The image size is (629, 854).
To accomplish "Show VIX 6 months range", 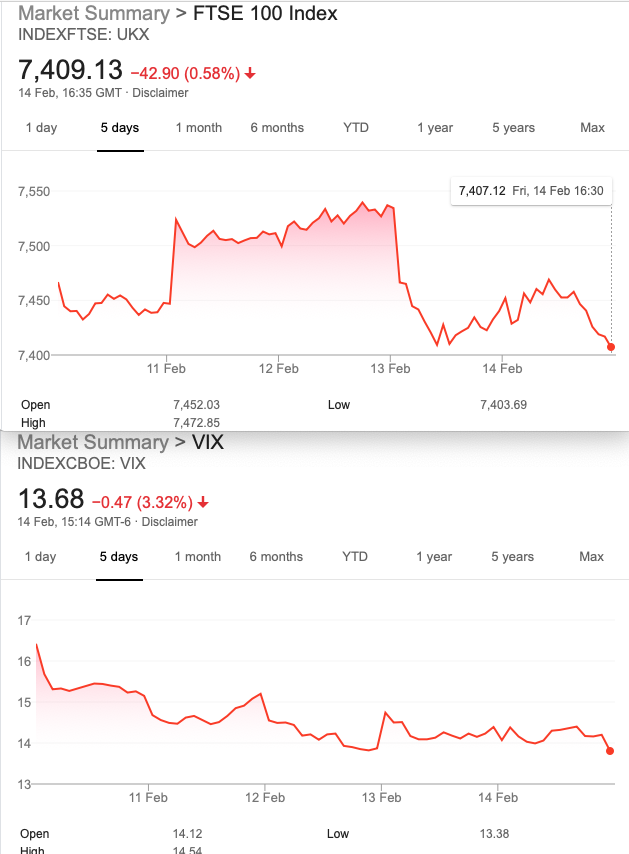I will (x=276, y=557).
